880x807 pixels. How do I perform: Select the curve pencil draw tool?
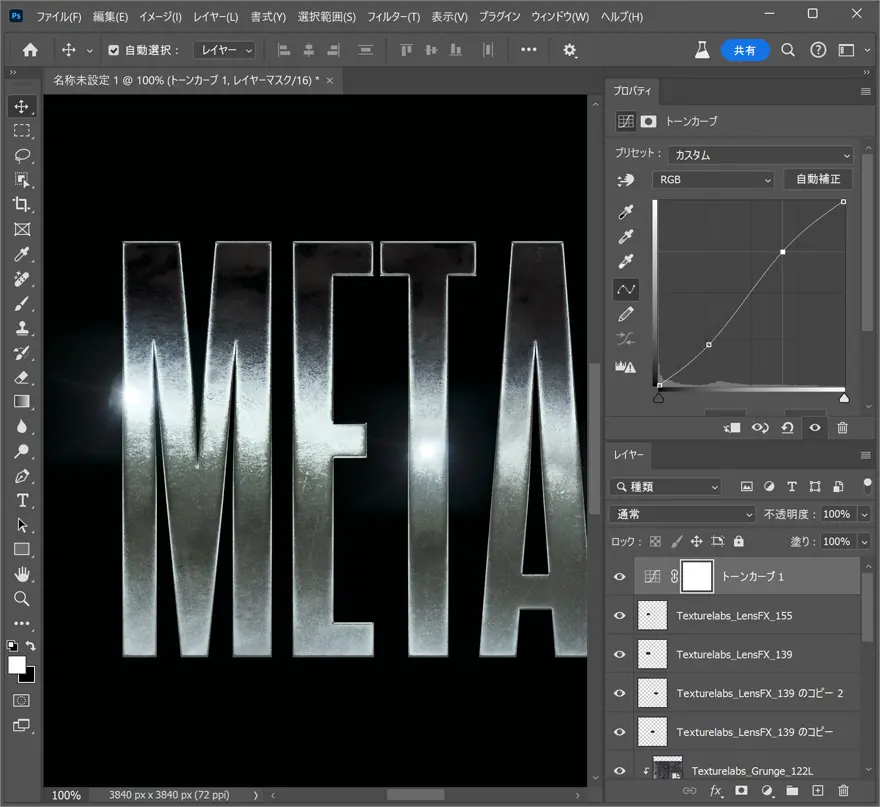626,314
